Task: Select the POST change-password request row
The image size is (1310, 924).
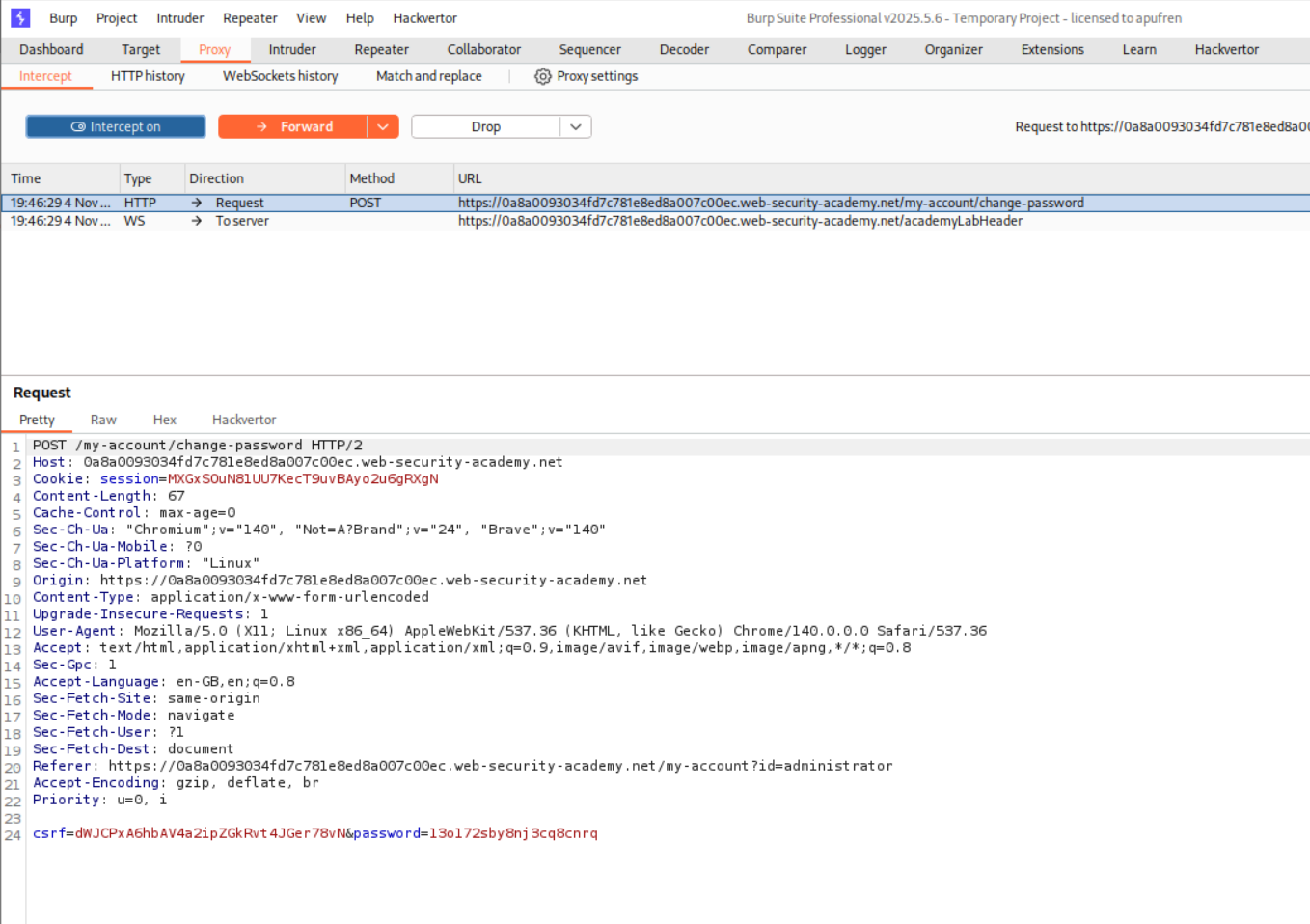Action: pyautogui.click(x=579, y=203)
